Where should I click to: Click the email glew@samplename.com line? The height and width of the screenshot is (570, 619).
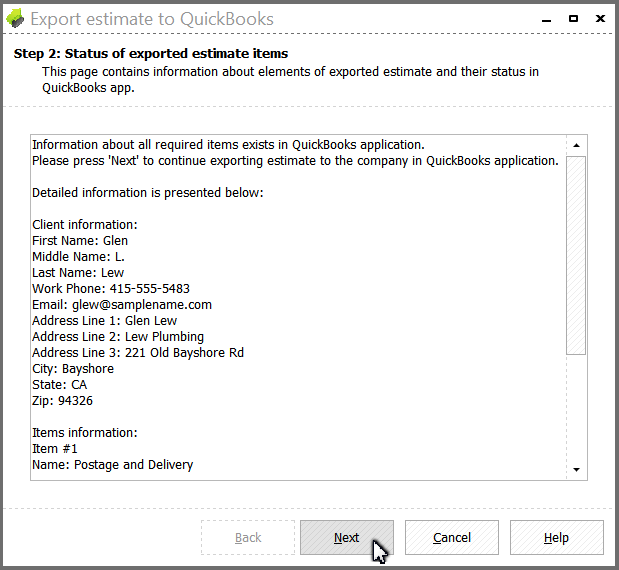[x=122, y=305]
